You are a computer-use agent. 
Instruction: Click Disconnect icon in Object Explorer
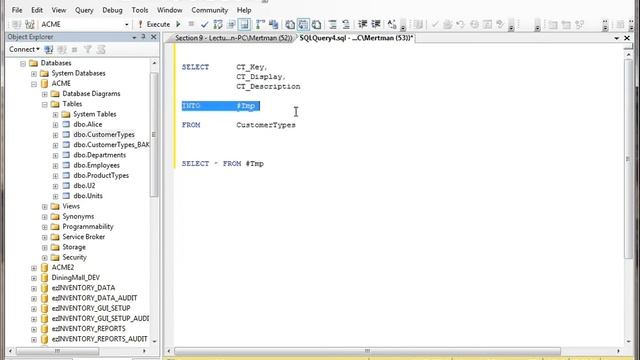tap(62, 50)
